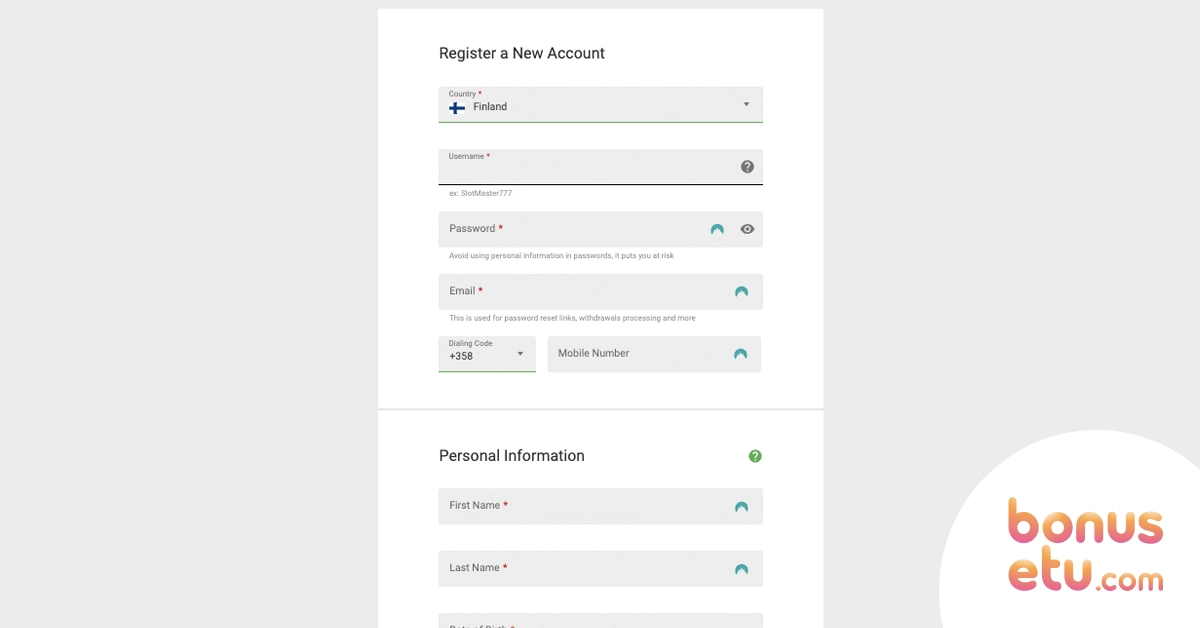Click the teal icon in First Name field
The height and width of the screenshot is (628, 1200).
741,507
